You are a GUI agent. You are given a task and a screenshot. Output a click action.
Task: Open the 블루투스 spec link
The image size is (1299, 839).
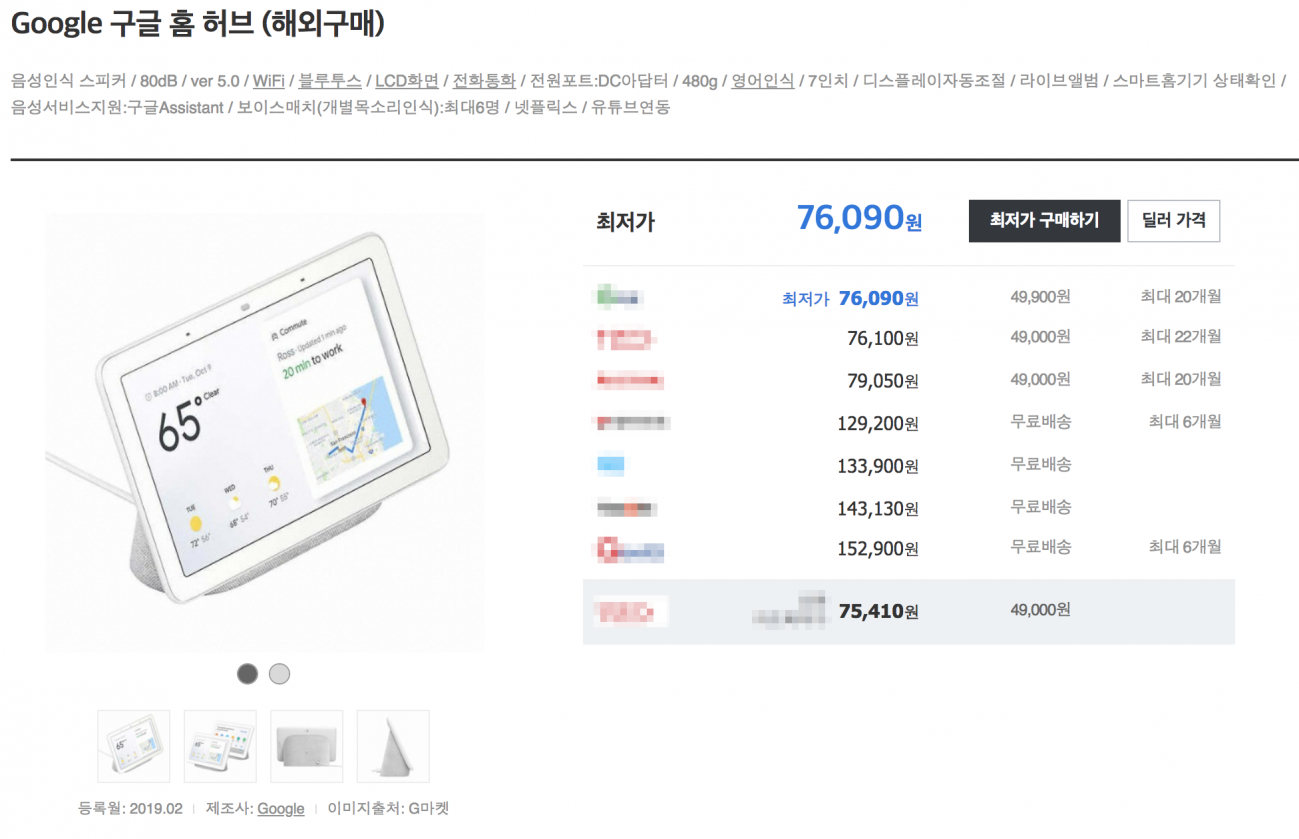coord(330,81)
